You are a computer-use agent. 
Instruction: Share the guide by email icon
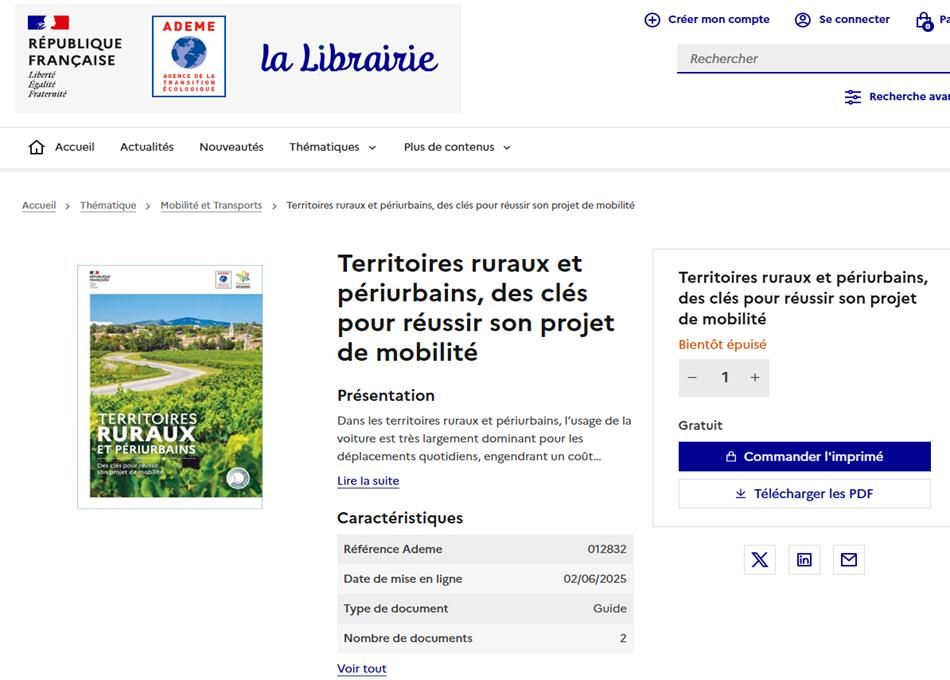coord(849,559)
